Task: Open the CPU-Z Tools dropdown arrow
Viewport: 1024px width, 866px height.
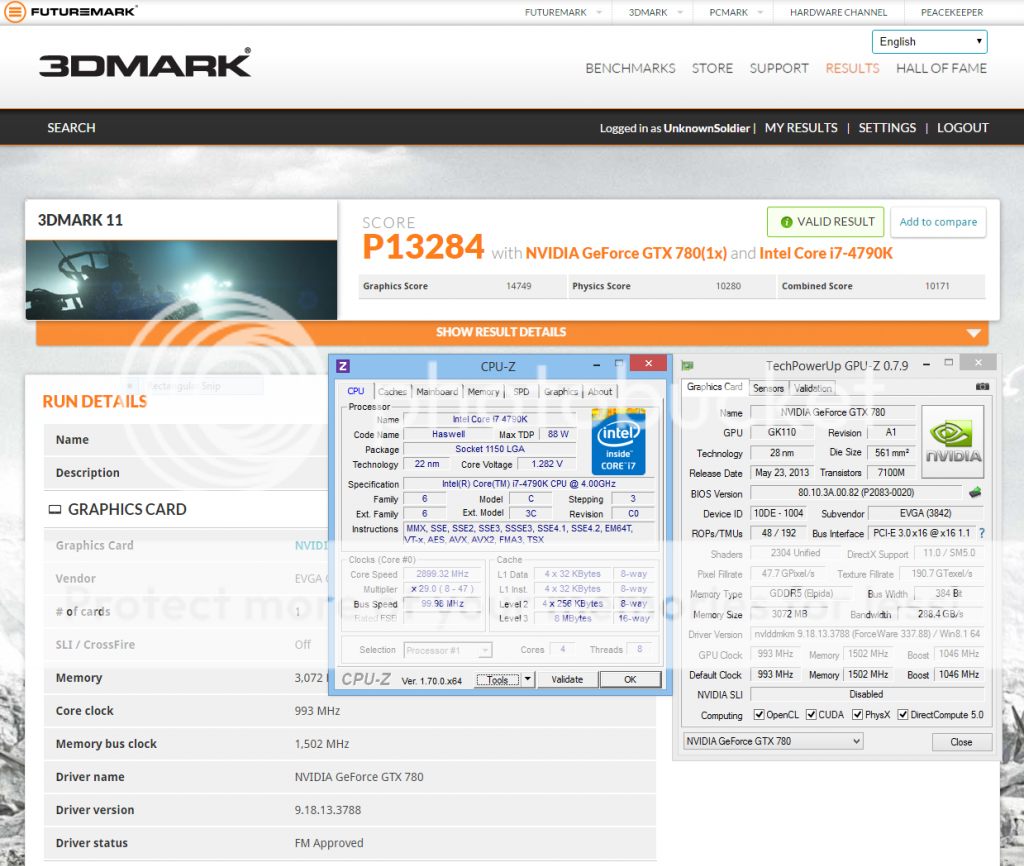Action: pyautogui.click(x=528, y=679)
